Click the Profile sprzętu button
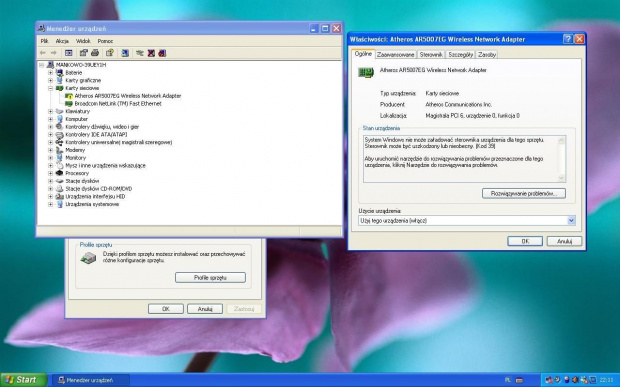 click(x=210, y=278)
